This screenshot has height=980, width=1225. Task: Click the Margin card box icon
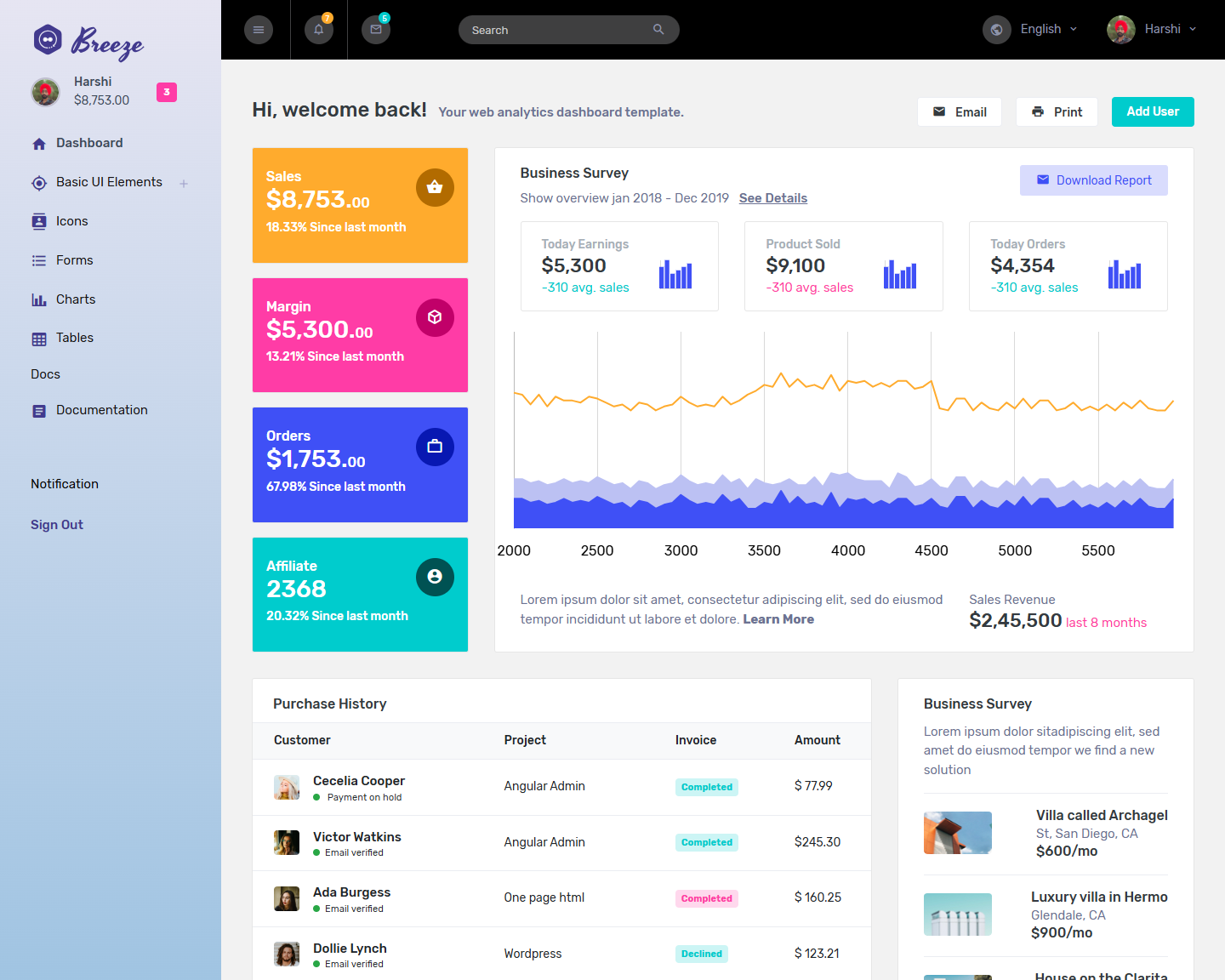(x=435, y=317)
